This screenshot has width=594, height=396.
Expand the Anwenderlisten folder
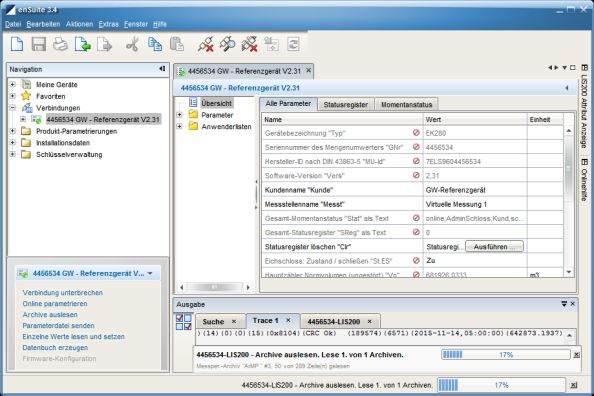click(180, 126)
